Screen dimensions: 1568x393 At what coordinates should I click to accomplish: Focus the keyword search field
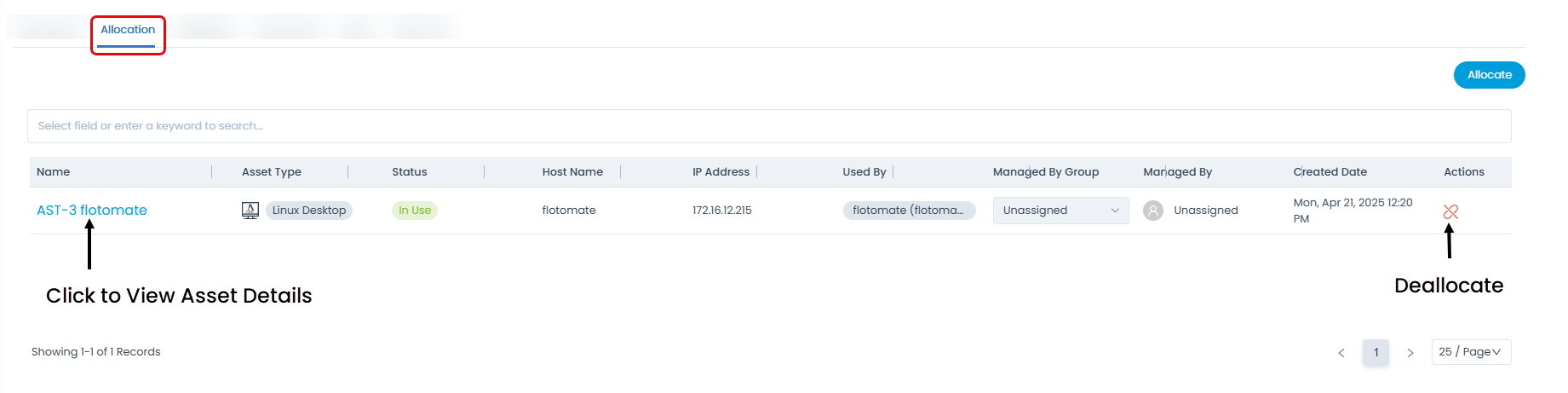[x=768, y=126]
